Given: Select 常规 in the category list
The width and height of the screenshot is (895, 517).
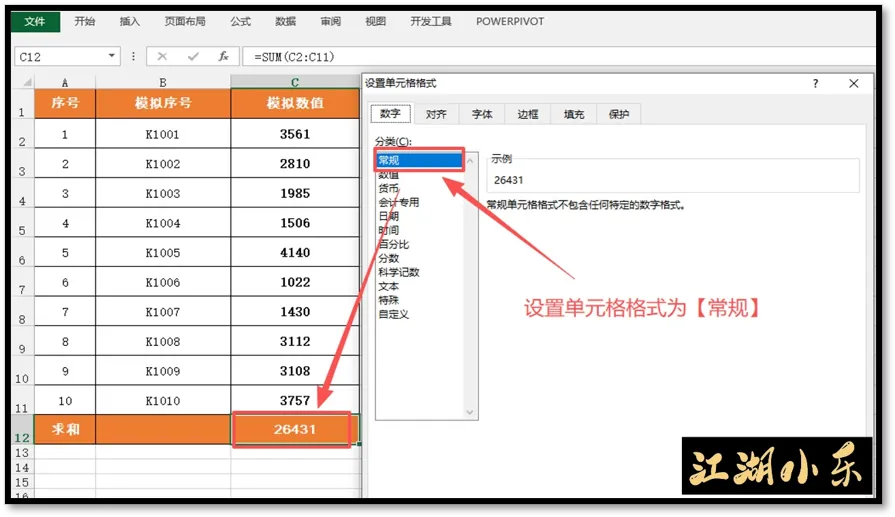Looking at the screenshot, I should [420, 160].
